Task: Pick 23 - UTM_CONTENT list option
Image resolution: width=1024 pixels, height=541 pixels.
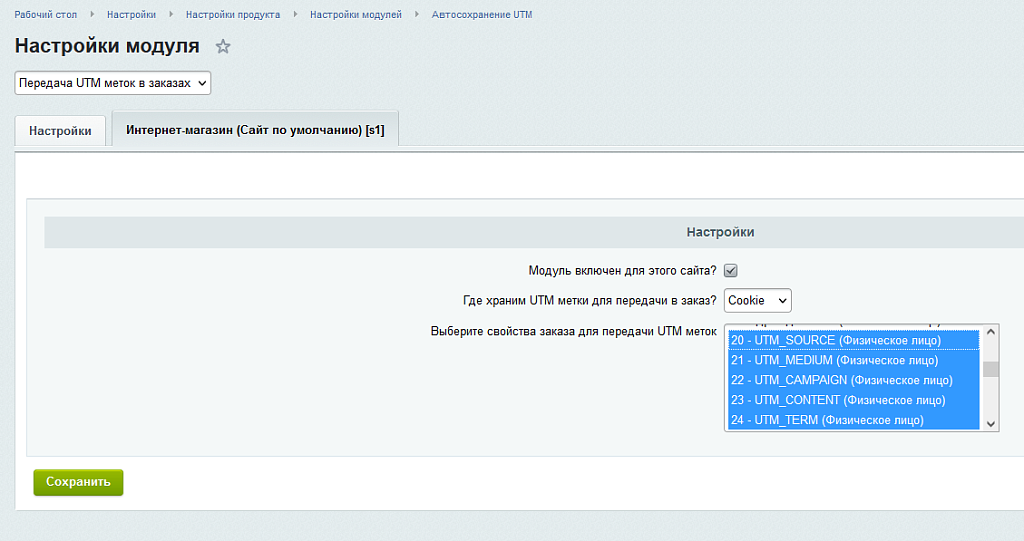Action: (838, 400)
